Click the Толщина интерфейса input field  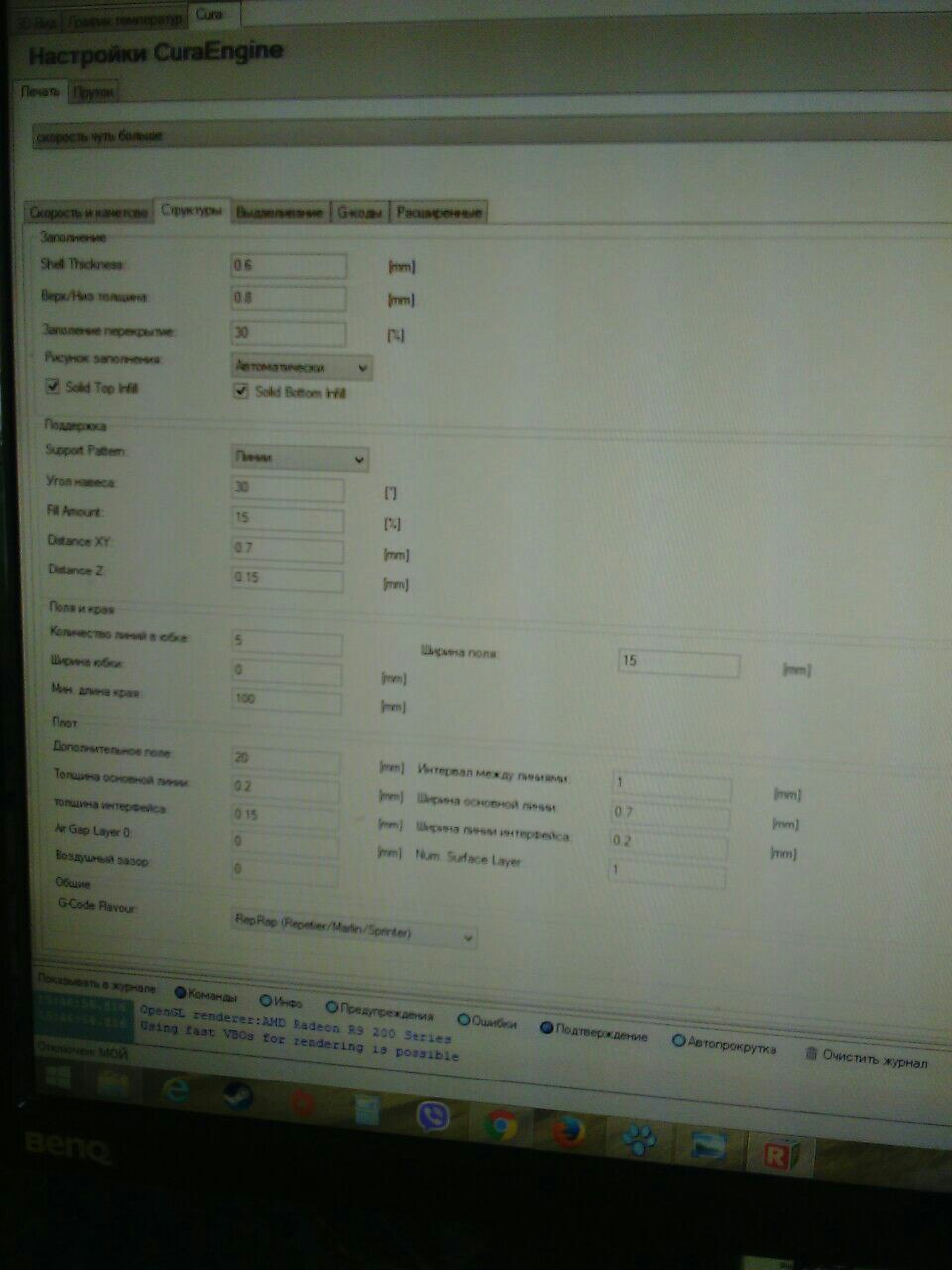(286, 816)
